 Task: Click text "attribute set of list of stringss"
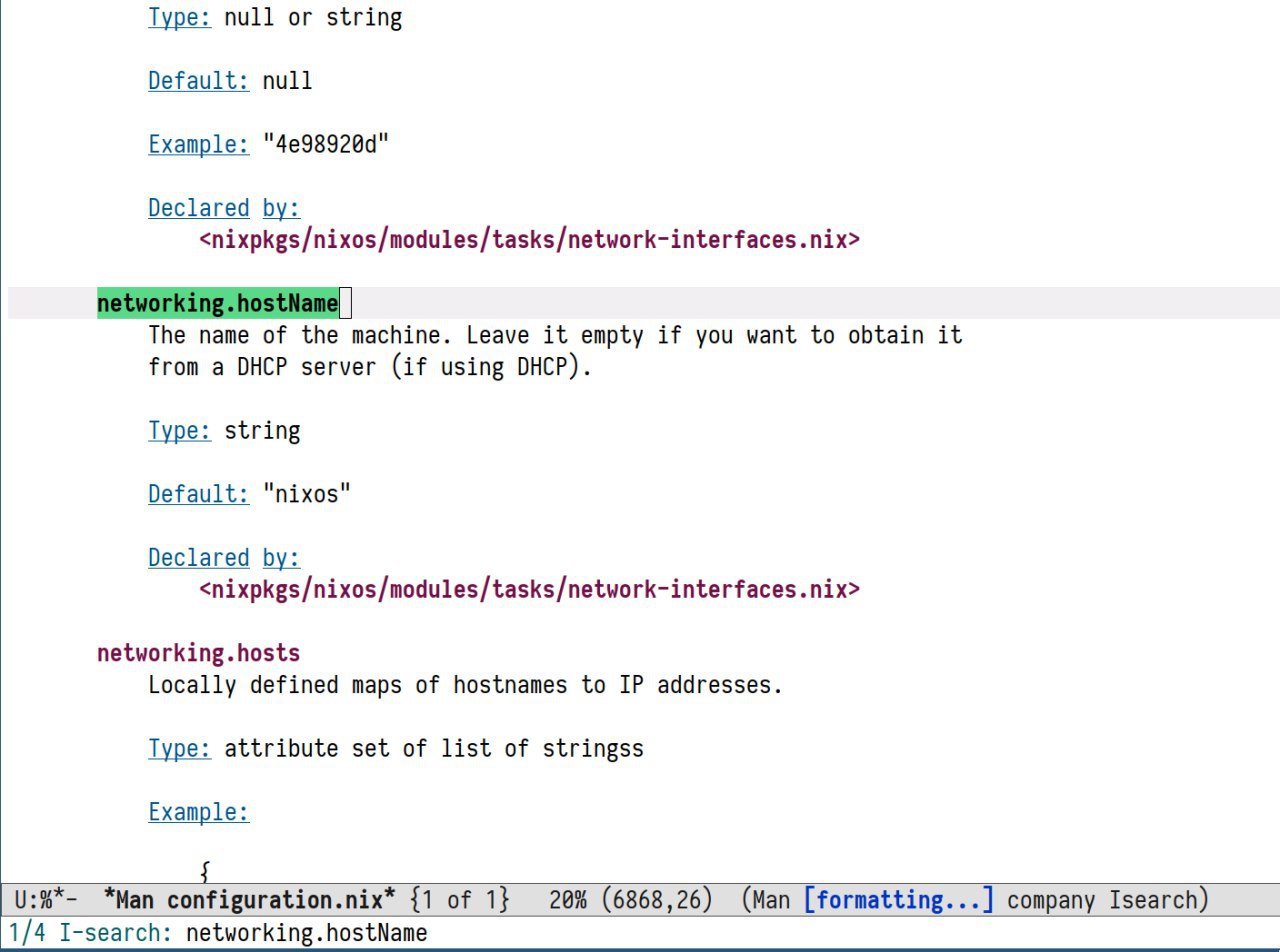coord(434,748)
